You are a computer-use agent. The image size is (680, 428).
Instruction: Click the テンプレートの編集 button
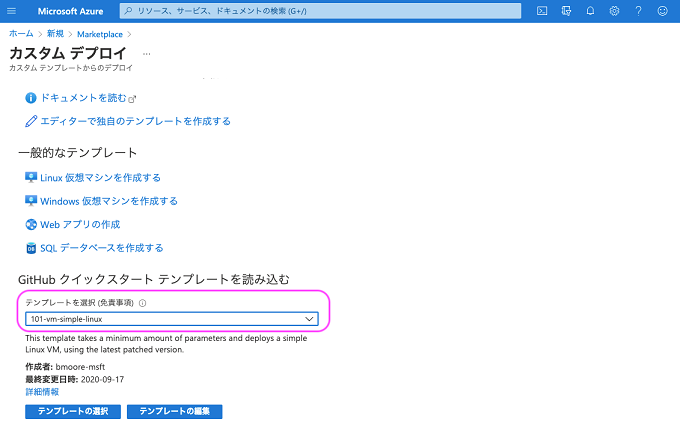[x=174, y=411]
